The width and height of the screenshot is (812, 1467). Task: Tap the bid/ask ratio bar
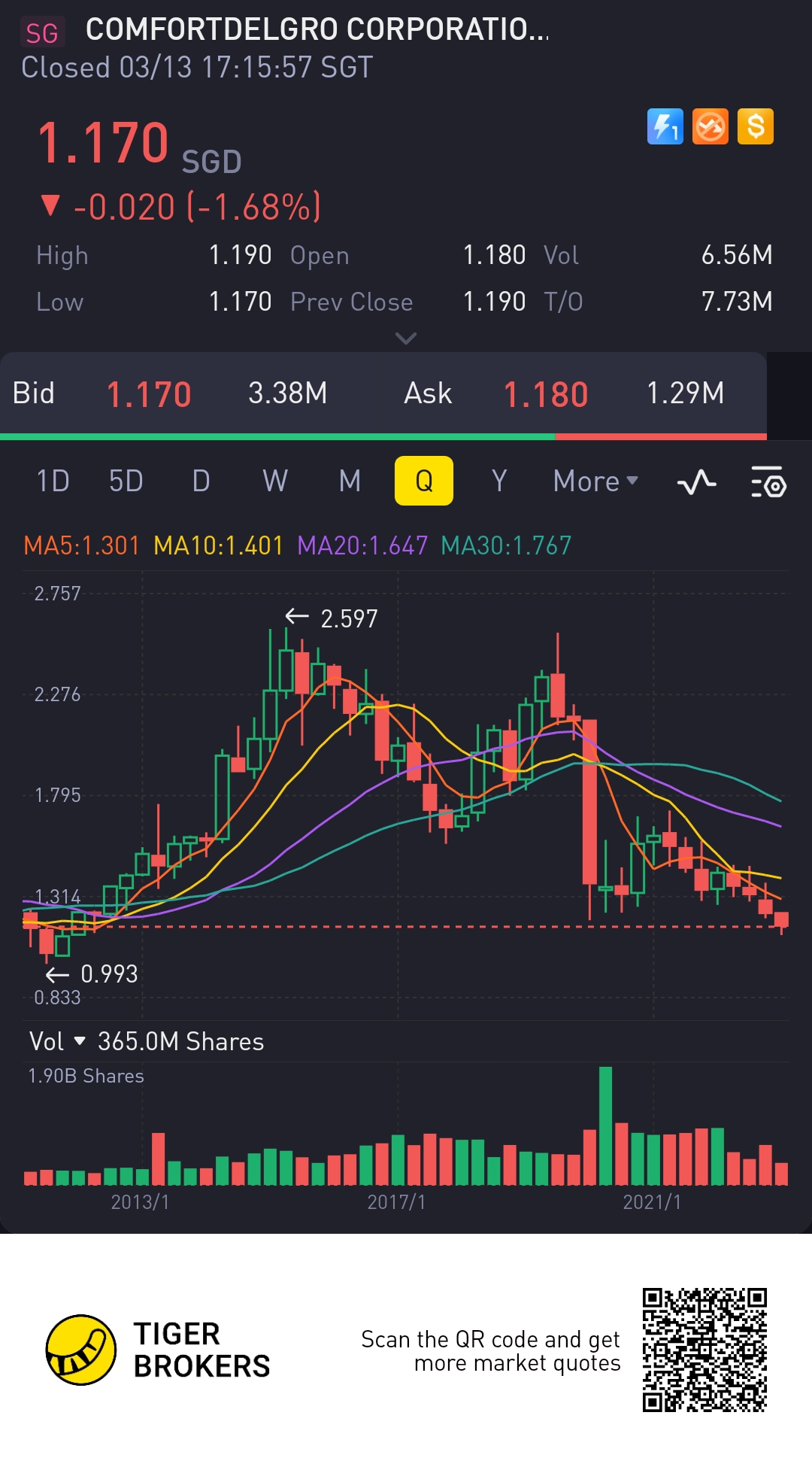click(x=383, y=436)
